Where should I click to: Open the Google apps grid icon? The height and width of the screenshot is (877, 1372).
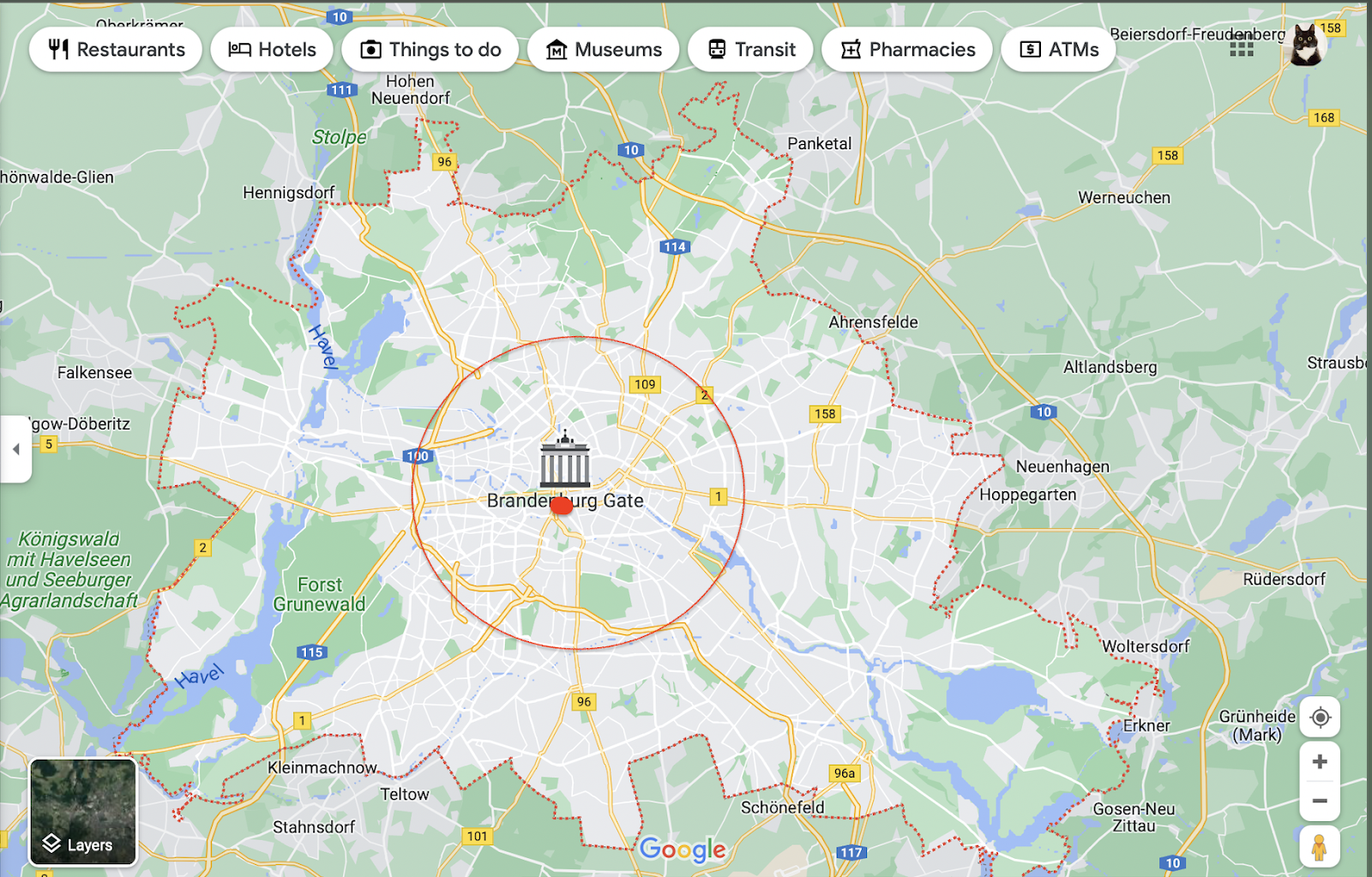(x=1241, y=49)
